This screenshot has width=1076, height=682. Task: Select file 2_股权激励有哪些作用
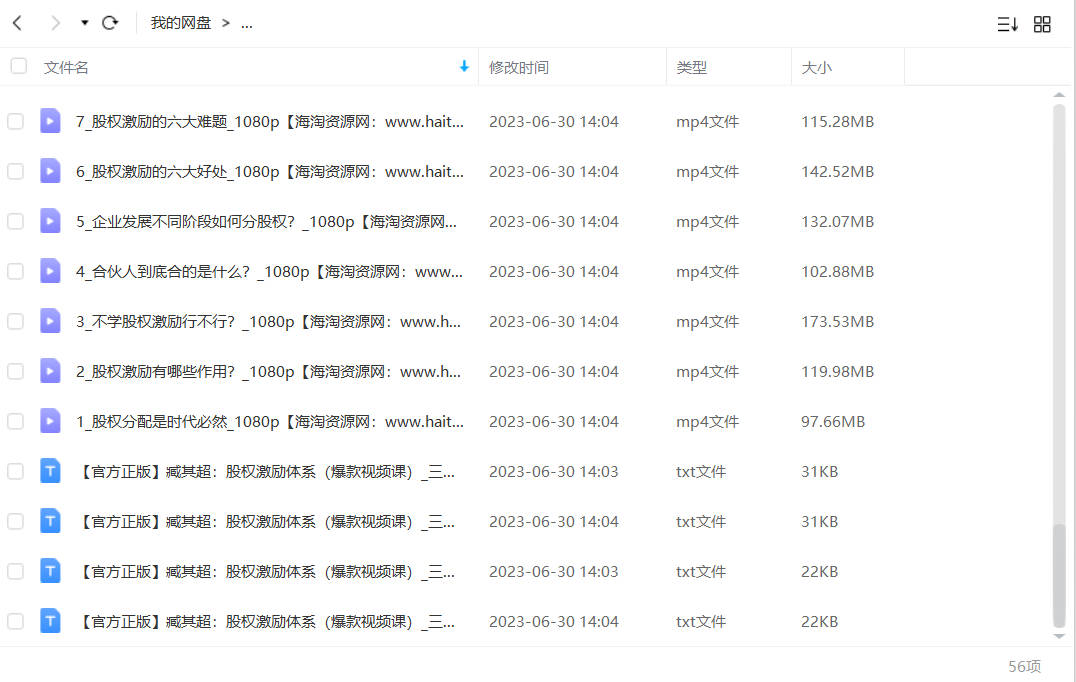[x=268, y=373]
